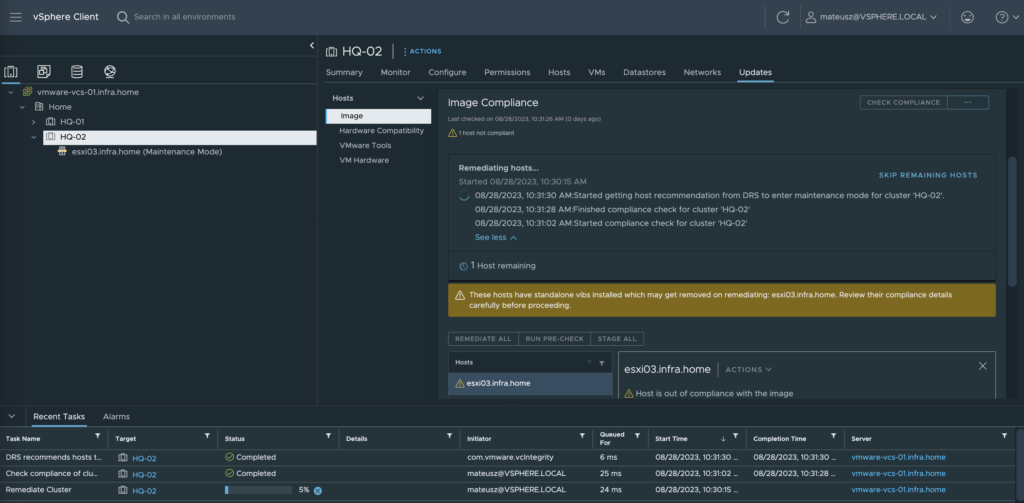
Task: Click the search in all environments field
Action: click(185, 17)
